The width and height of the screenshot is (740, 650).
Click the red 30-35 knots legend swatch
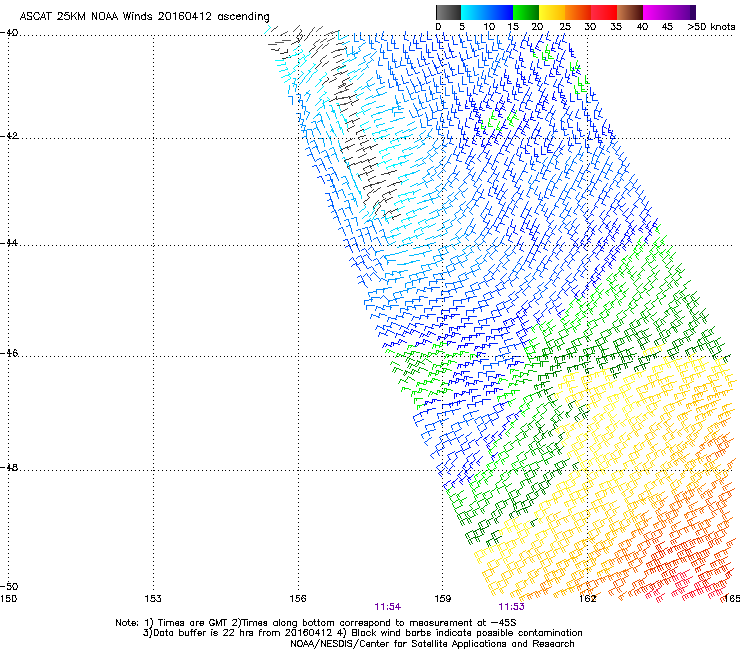tap(604, 13)
